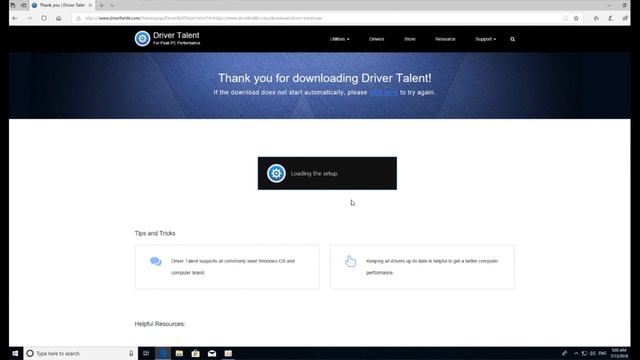Expand the Support menu

click(485, 39)
